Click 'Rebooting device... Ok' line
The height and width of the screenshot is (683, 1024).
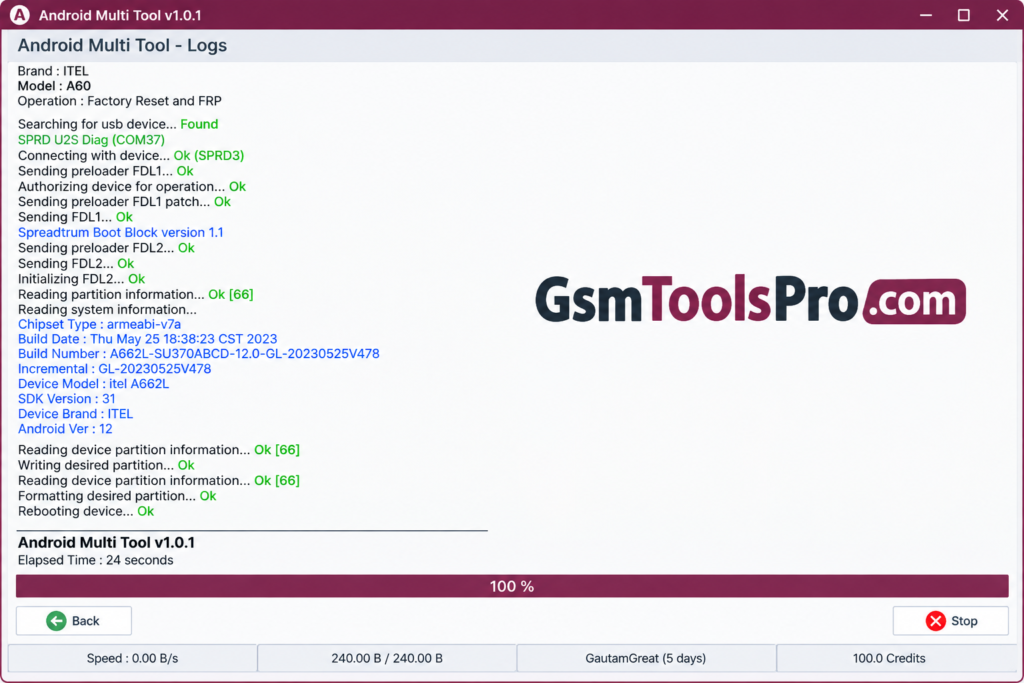[x=86, y=511]
